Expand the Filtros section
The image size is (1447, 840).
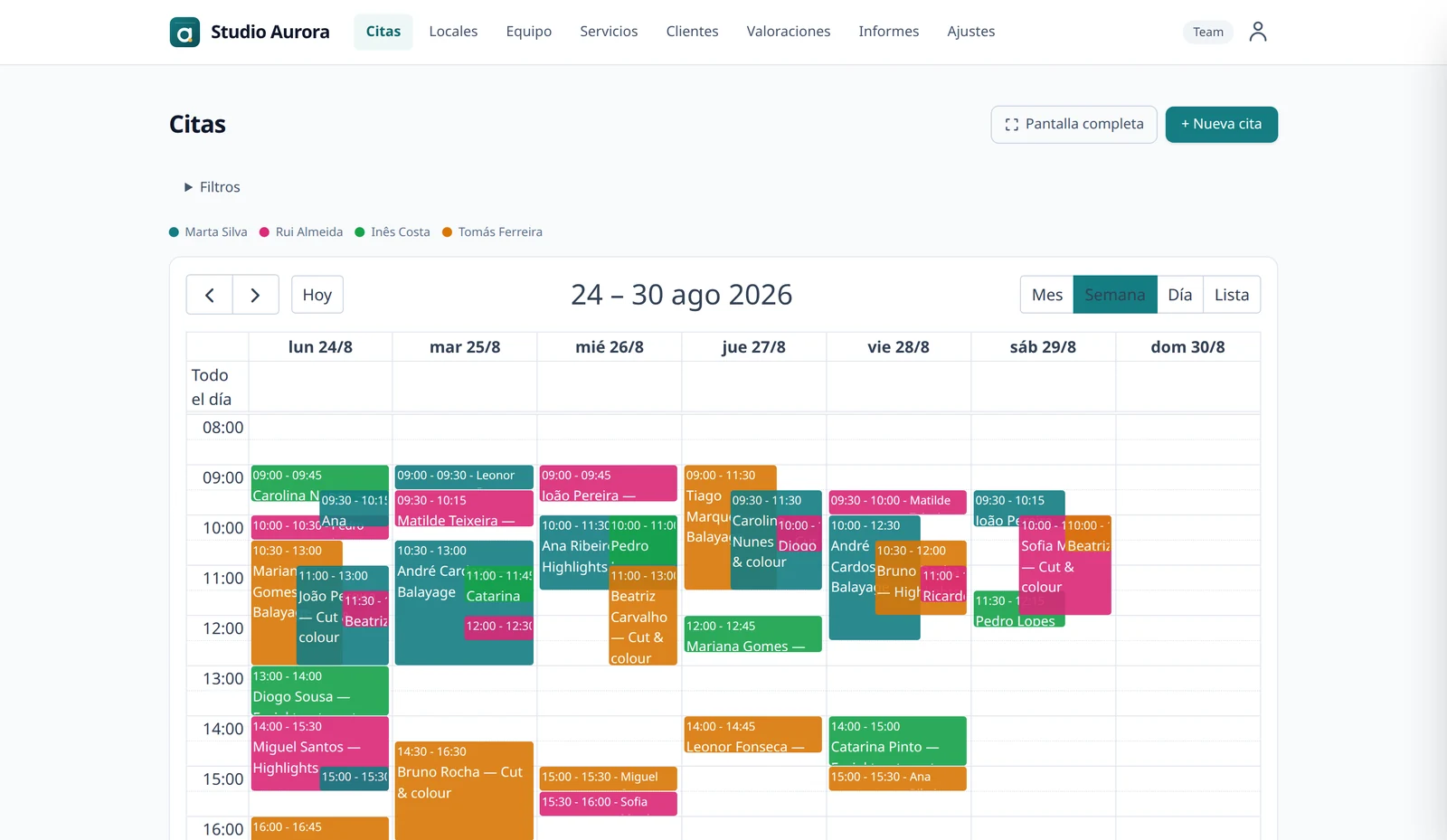click(x=213, y=187)
